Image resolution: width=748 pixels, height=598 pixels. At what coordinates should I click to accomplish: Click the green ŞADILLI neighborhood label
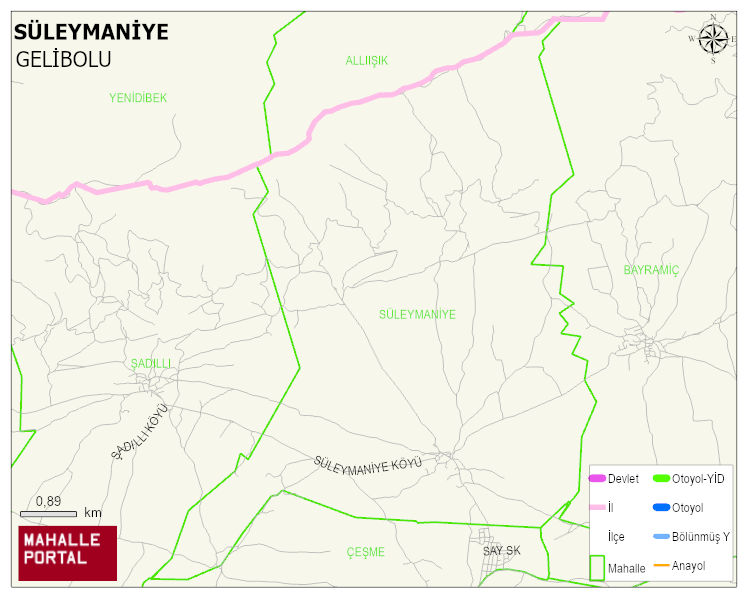click(x=151, y=362)
